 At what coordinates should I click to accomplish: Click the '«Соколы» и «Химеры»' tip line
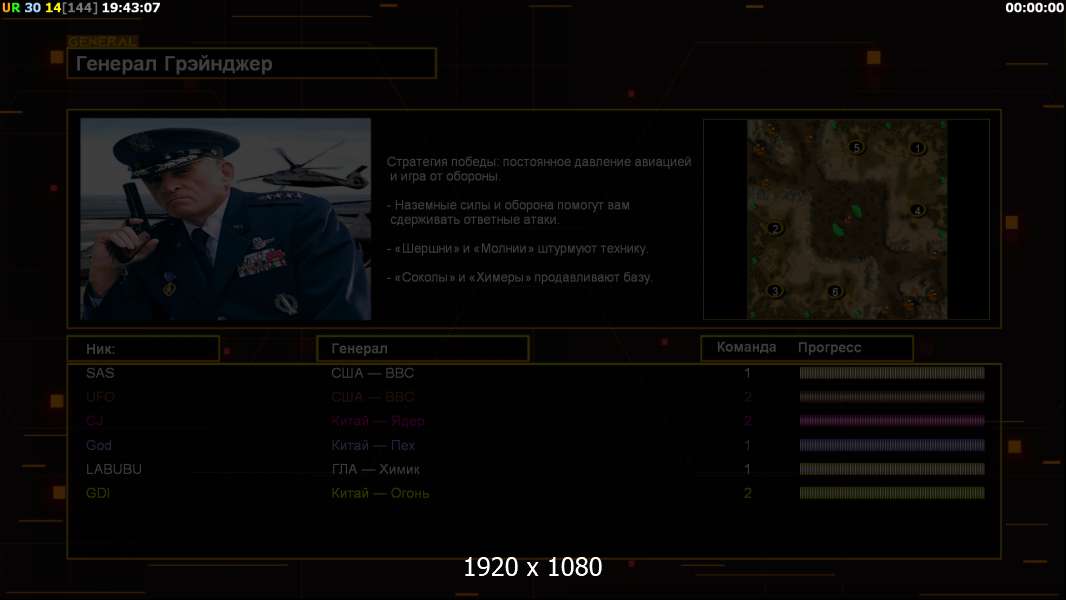tap(519, 277)
